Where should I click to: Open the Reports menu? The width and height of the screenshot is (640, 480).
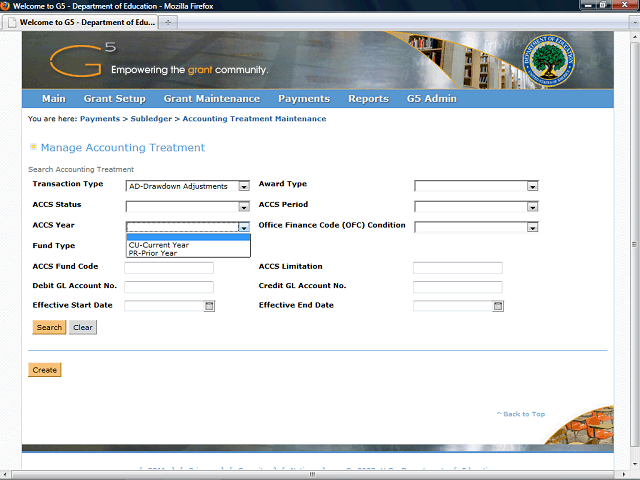[368, 99]
